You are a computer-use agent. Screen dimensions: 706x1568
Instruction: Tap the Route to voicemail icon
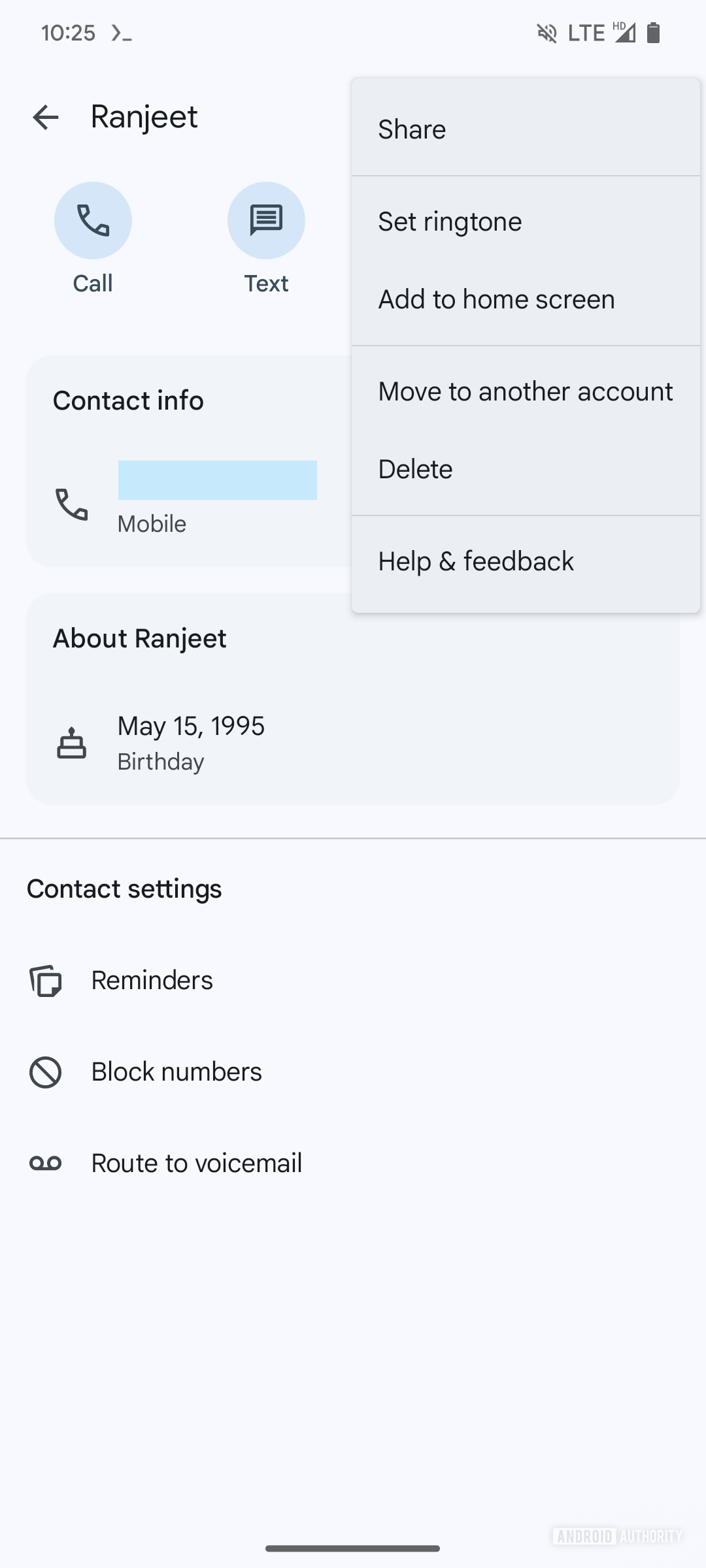pyautogui.click(x=45, y=1164)
